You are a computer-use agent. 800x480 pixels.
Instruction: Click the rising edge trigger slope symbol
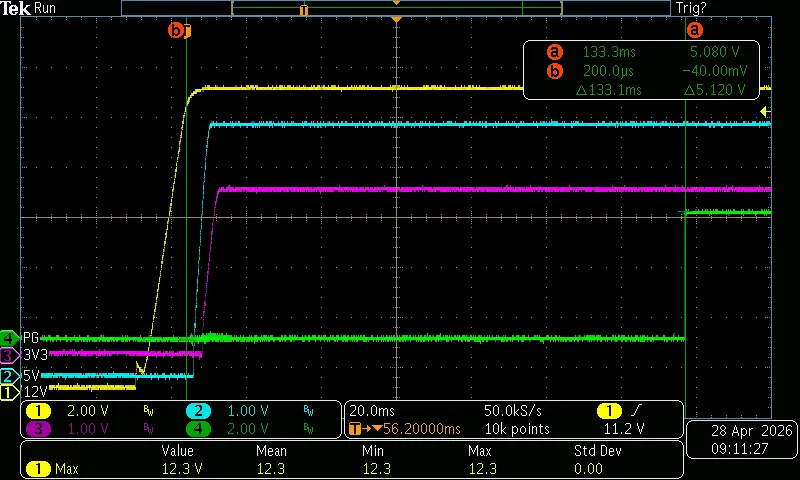pos(636,411)
